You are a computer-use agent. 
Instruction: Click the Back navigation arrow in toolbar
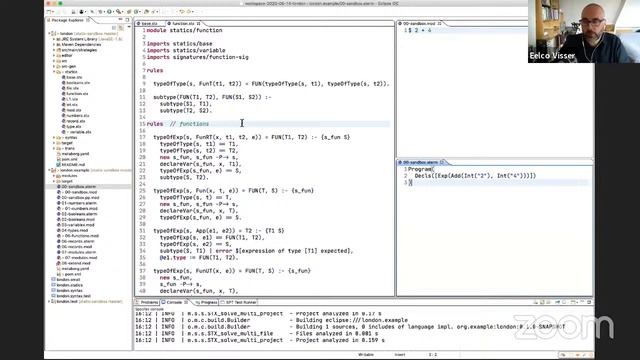coord(182,12)
